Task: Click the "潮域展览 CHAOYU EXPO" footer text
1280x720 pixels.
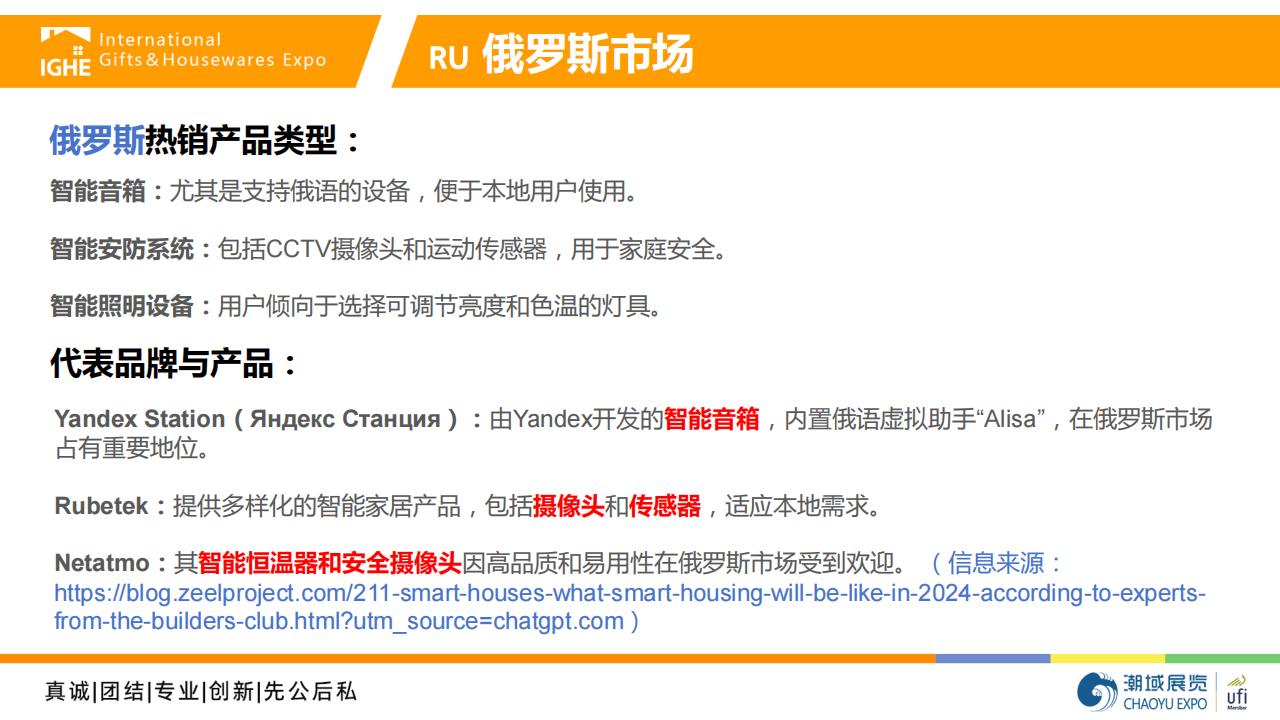Action: [1164, 692]
